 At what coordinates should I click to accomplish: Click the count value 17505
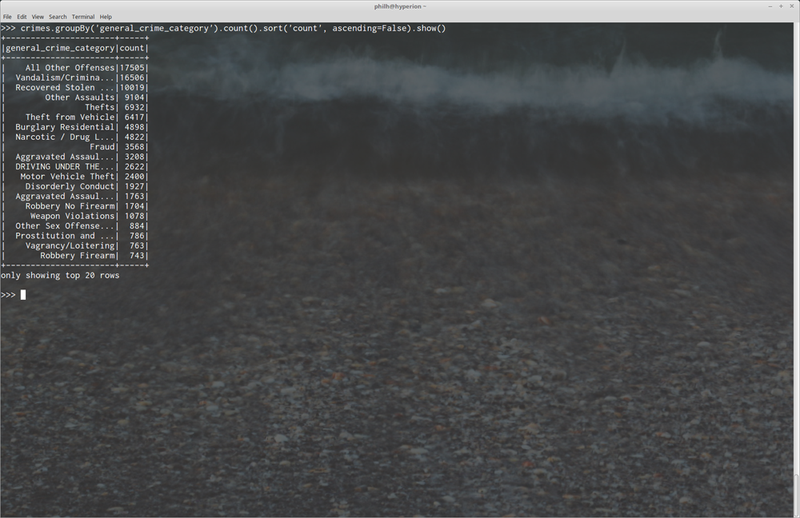132,68
